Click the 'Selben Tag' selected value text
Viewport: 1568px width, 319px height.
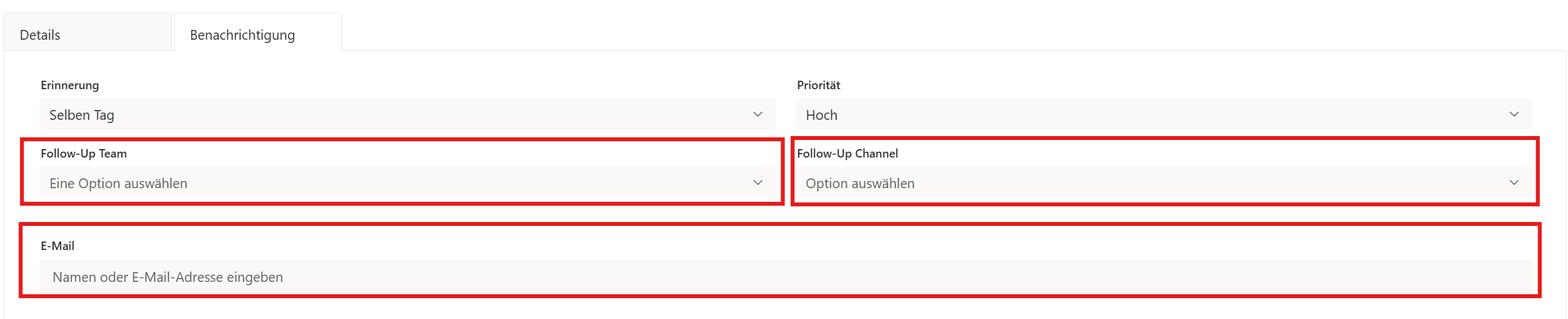pos(81,115)
